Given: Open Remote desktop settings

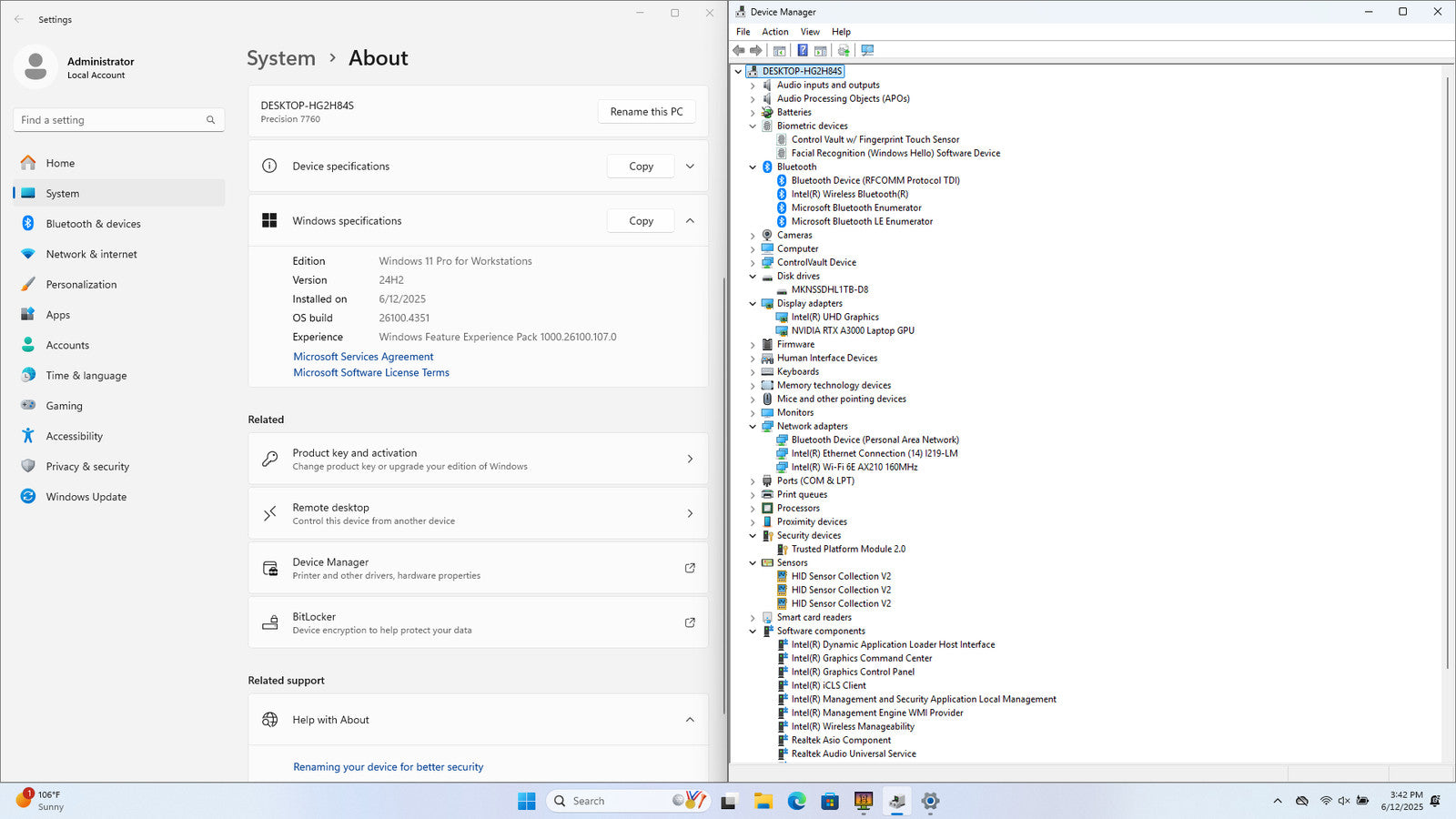Looking at the screenshot, I should click(478, 513).
